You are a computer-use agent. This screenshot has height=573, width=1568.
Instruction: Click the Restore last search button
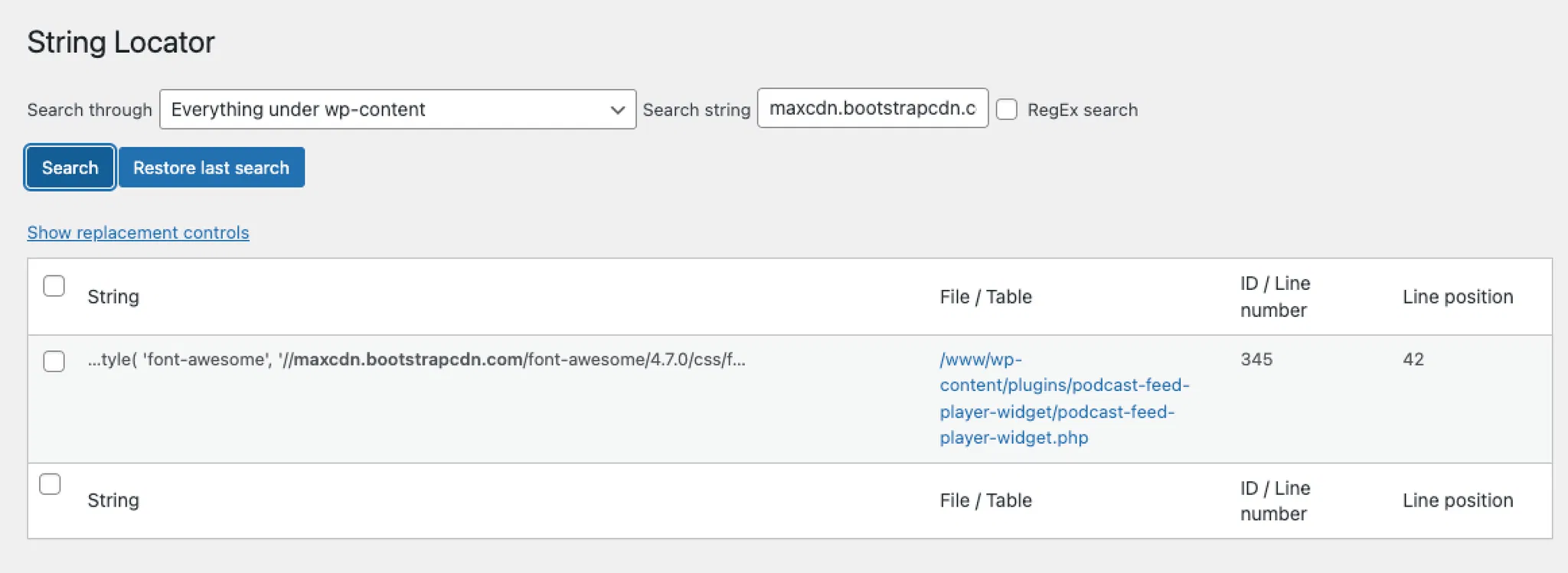click(x=211, y=168)
